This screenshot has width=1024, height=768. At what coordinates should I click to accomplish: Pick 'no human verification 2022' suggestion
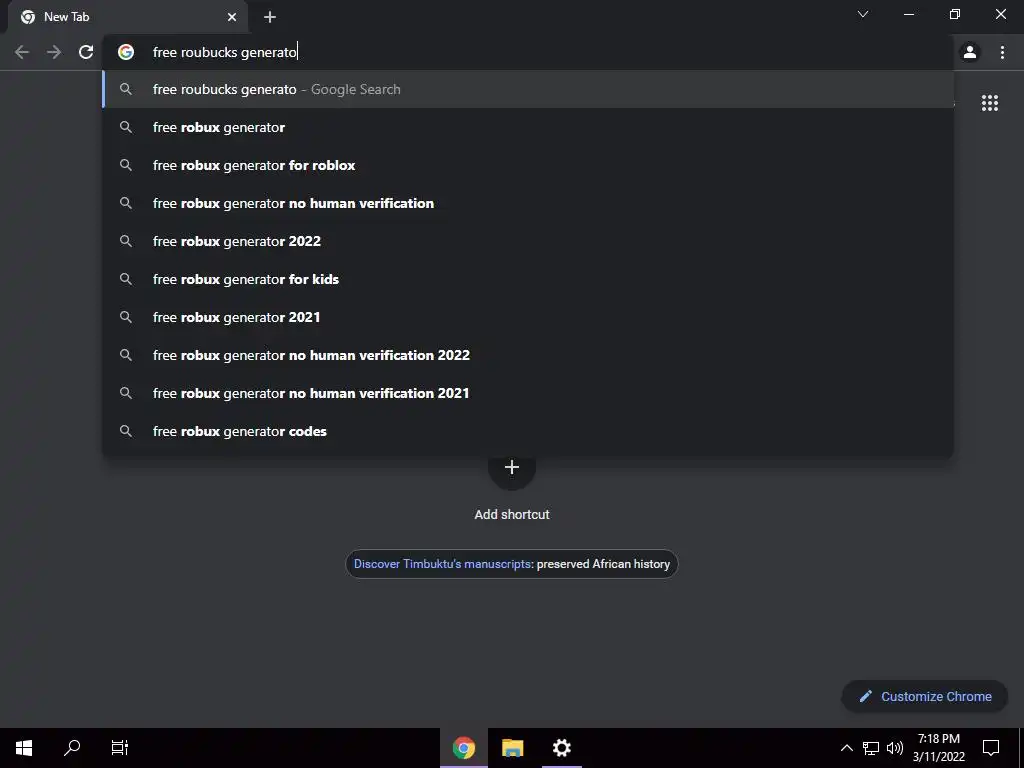tap(528, 355)
